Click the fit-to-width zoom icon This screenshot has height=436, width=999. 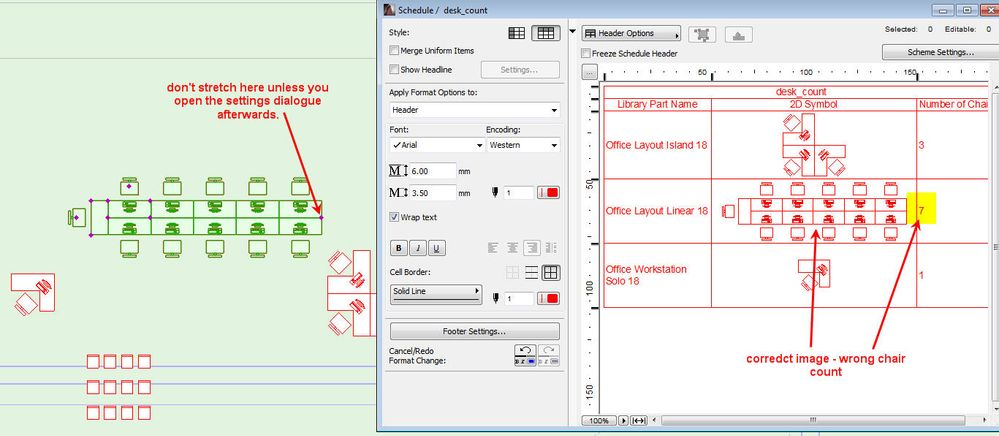pyautogui.click(x=638, y=421)
